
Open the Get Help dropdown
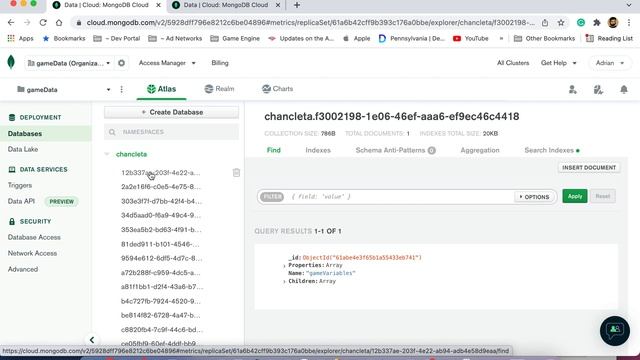(558, 63)
